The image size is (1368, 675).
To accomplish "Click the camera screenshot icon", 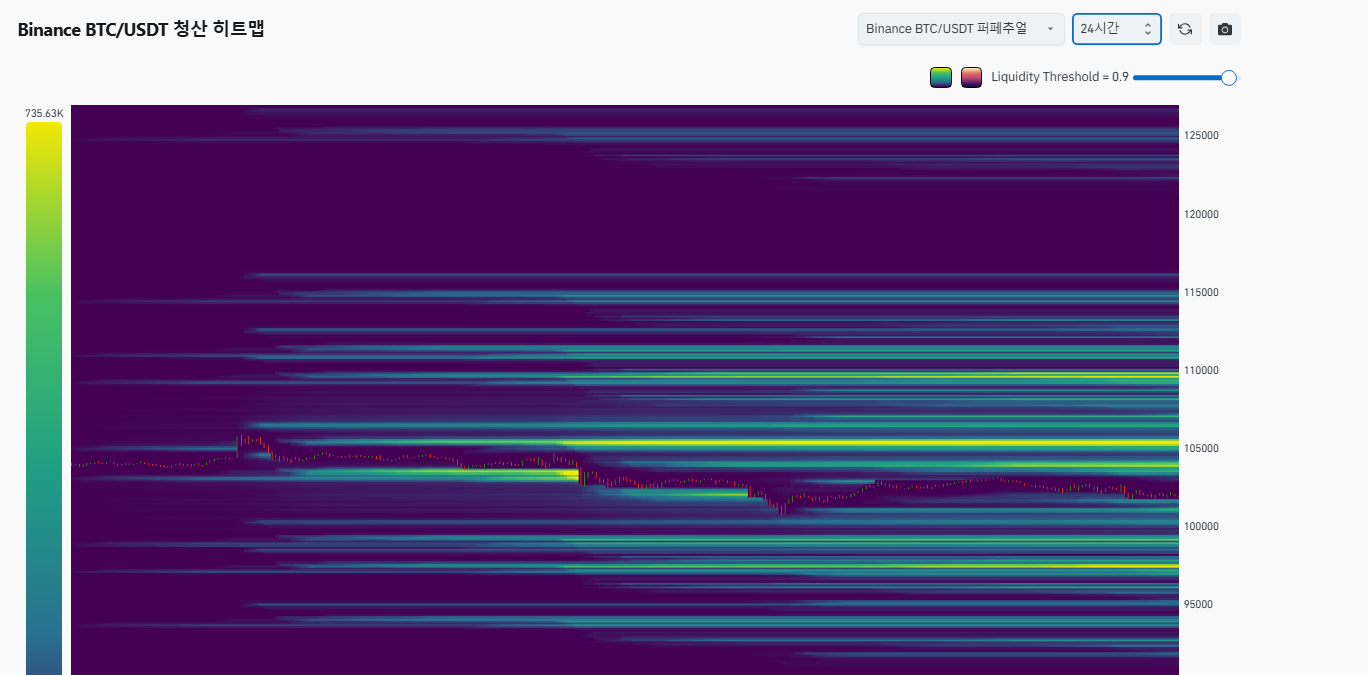I will pyautogui.click(x=1225, y=29).
